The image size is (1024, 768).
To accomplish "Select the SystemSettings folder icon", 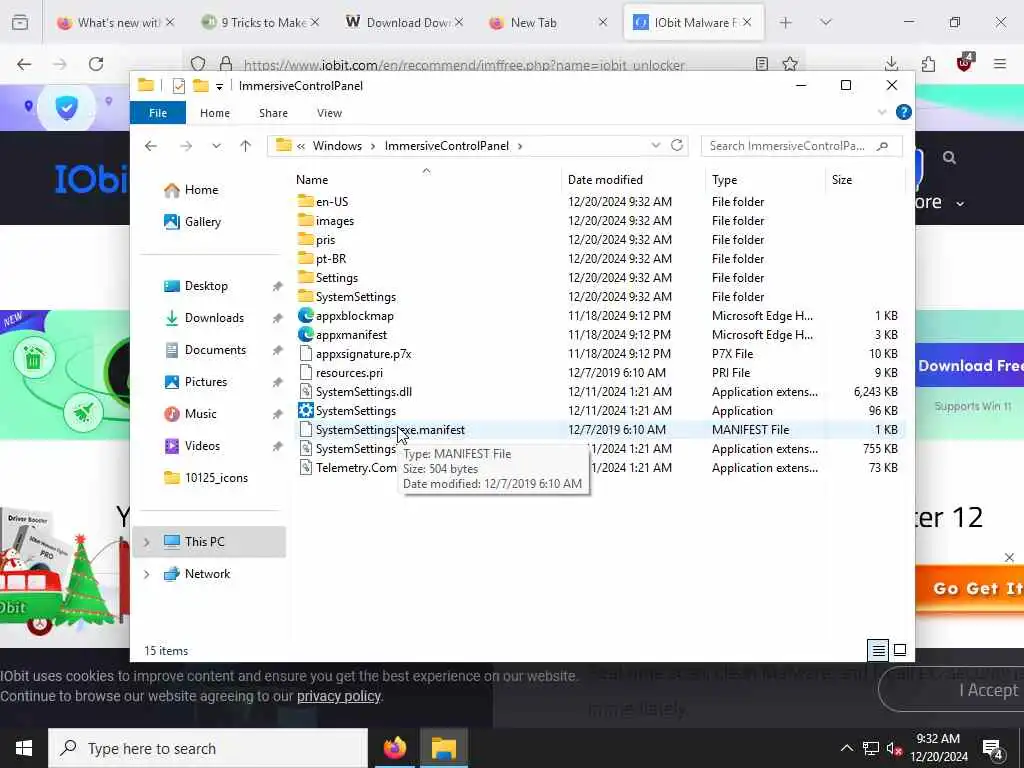I will (306, 296).
